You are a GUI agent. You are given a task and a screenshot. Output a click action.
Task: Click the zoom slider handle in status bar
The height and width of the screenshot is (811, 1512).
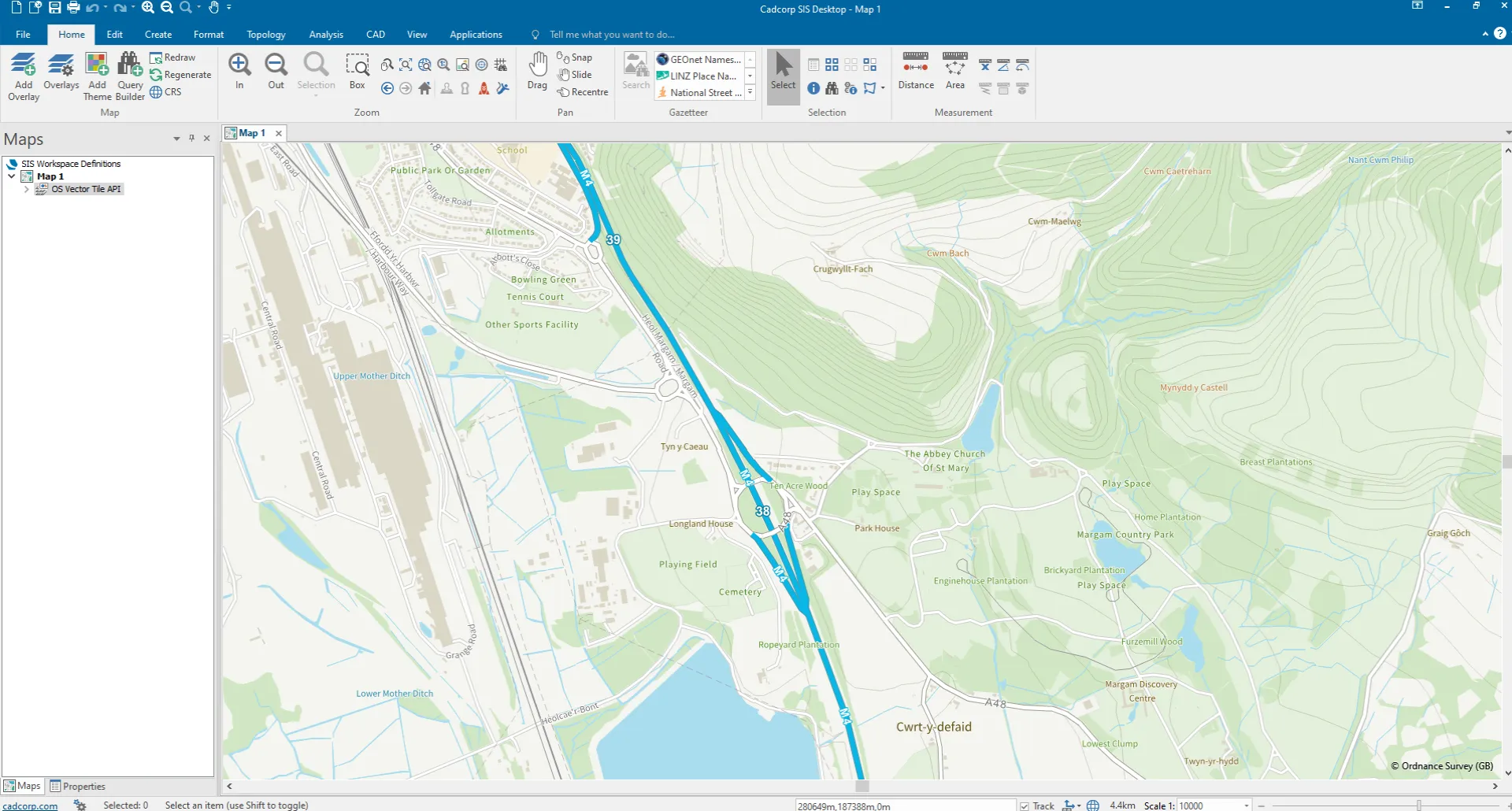1419,805
